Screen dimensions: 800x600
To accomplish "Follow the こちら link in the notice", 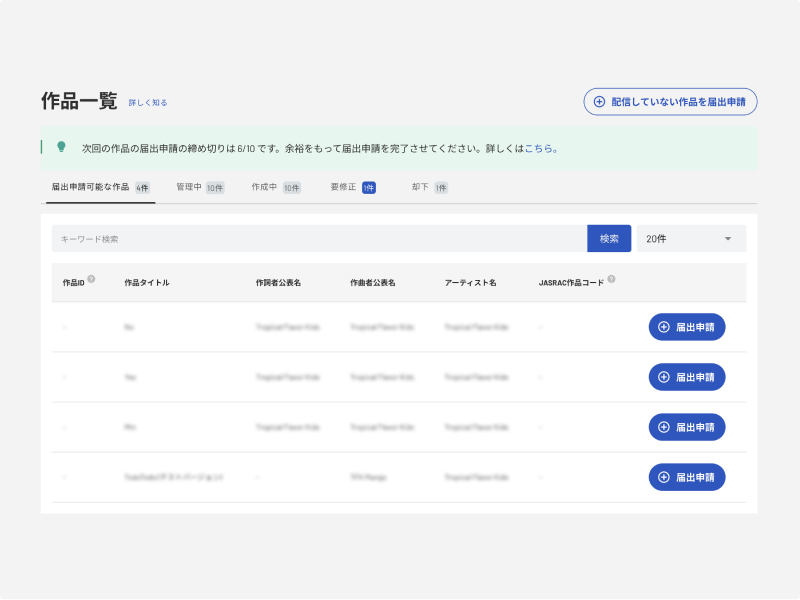I will tap(538, 148).
